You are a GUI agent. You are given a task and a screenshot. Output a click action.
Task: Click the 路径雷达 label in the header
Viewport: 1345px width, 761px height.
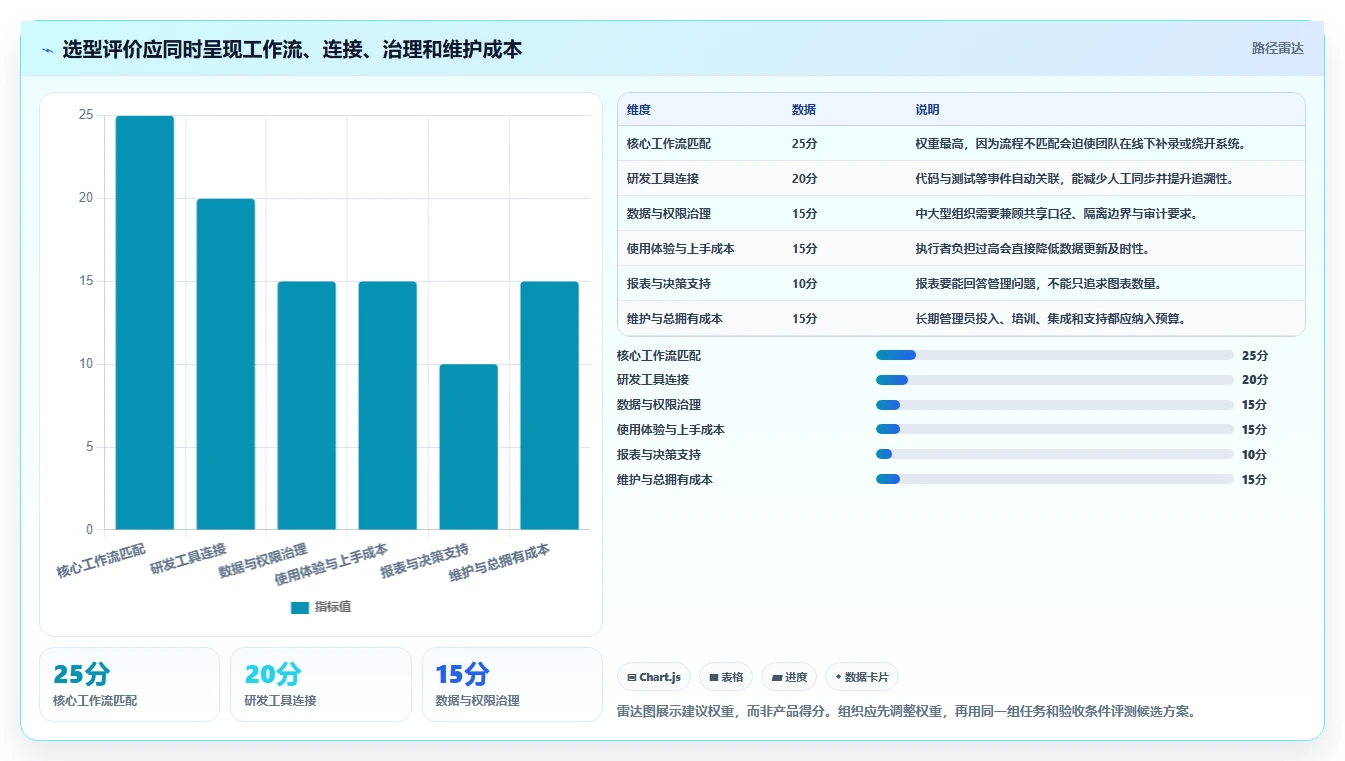(x=1278, y=48)
